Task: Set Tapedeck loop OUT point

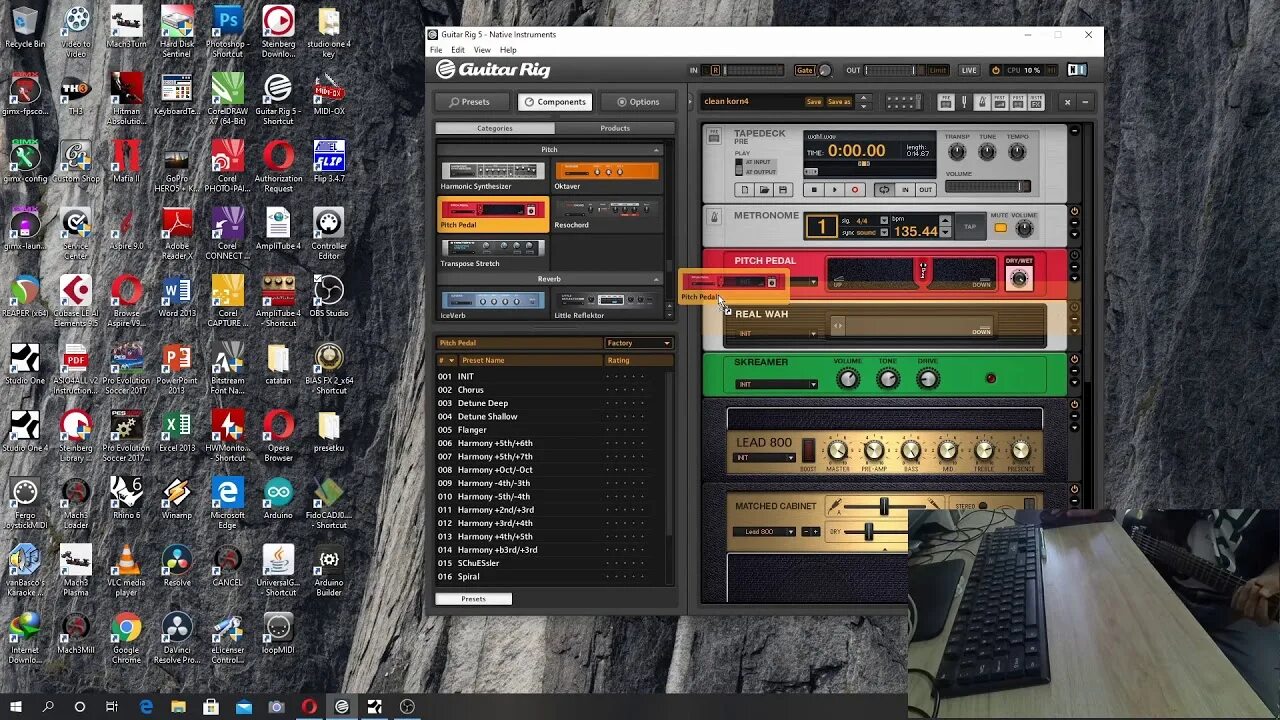Action: pos(925,190)
